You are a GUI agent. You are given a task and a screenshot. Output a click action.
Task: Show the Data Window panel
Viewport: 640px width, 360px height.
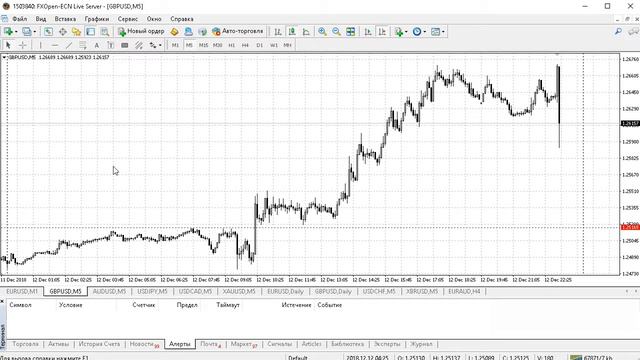(62, 31)
